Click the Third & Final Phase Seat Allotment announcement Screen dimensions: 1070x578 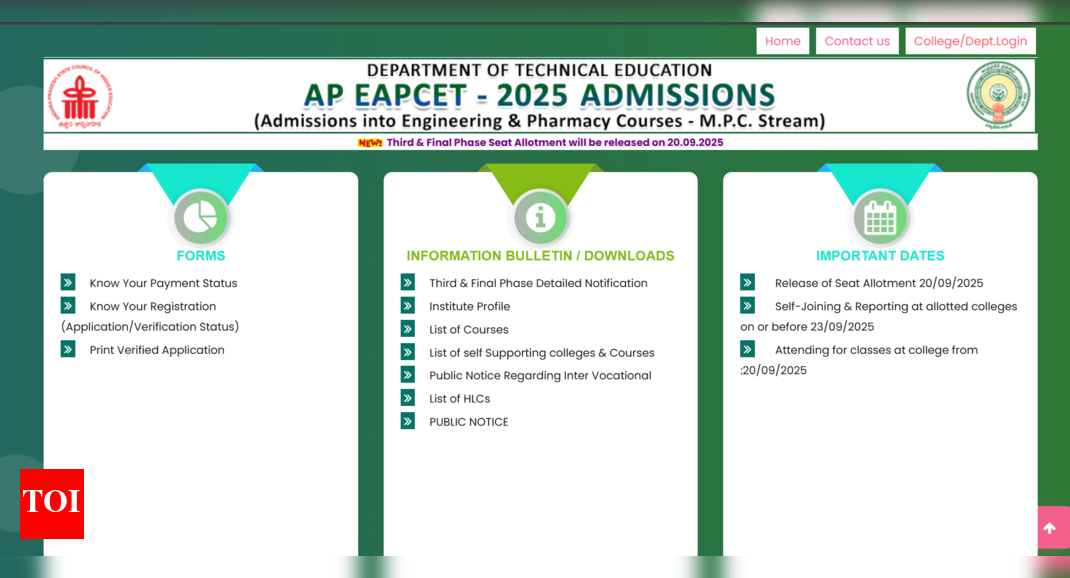555,143
